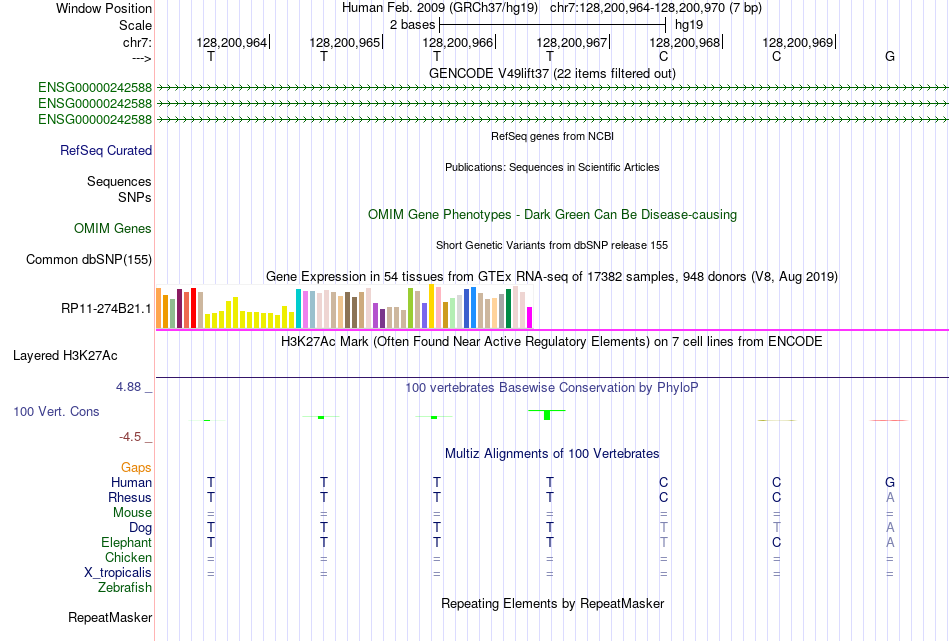Click position label 128,200,967
Image resolution: width=950 pixels, height=641 pixels.
tap(571, 42)
